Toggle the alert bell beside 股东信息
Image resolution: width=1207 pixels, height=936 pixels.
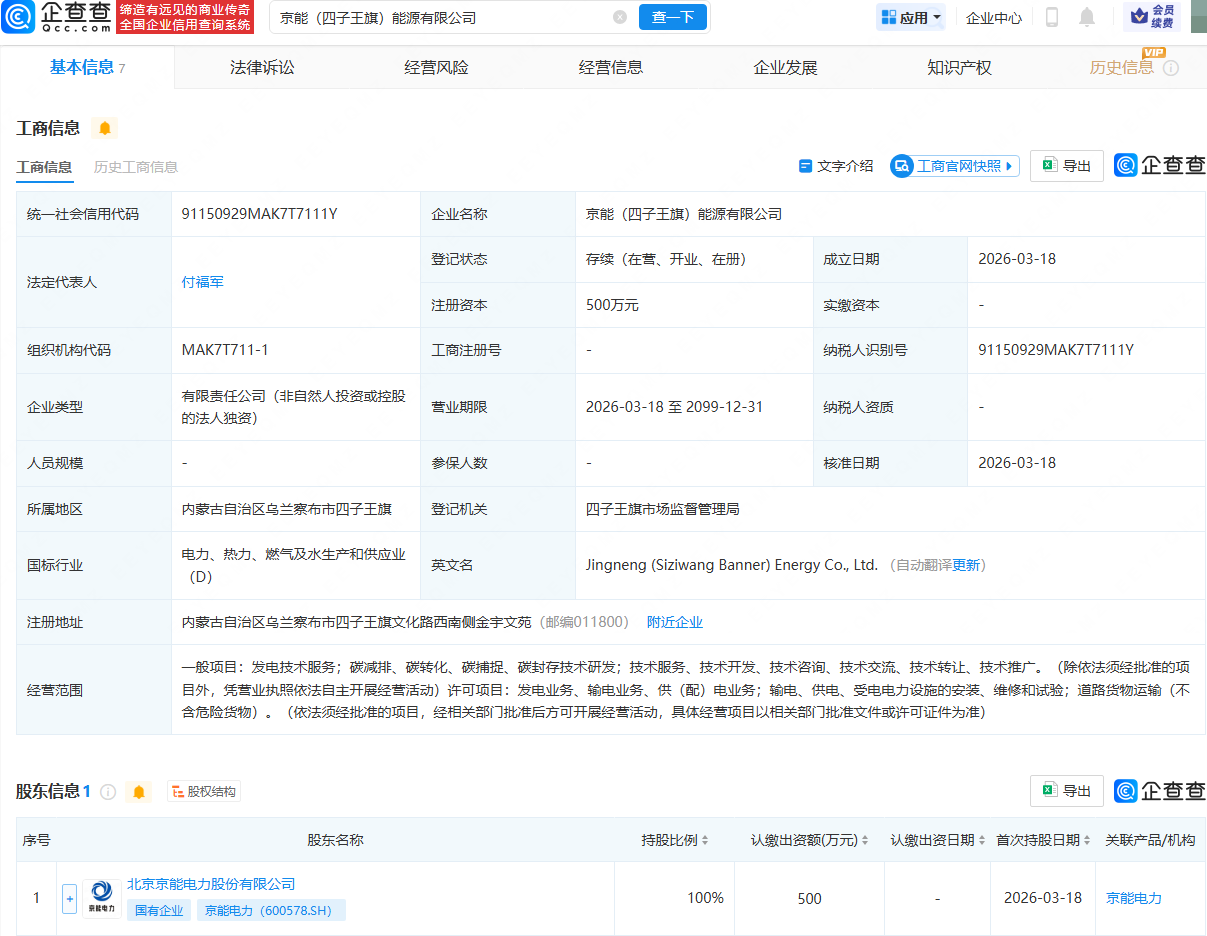139,791
